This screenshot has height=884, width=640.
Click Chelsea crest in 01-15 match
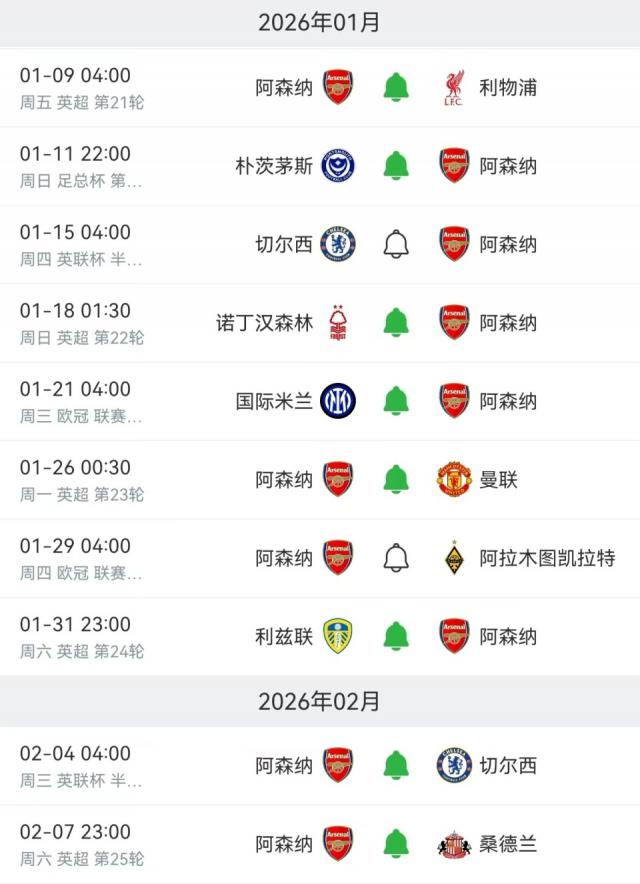coord(338,244)
